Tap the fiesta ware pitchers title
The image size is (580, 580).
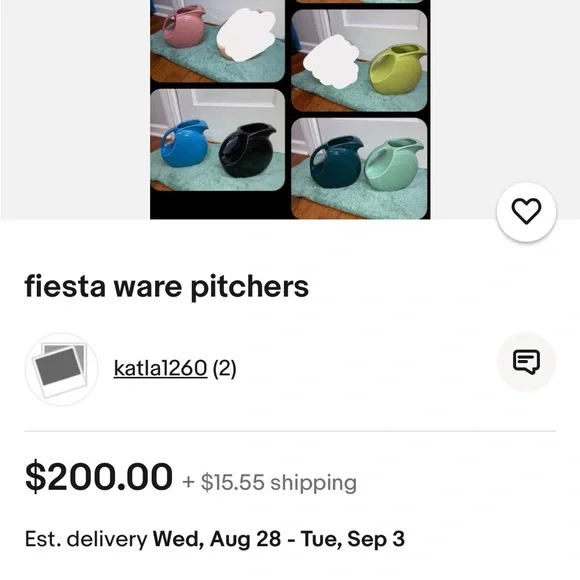click(x=166, y=287)
